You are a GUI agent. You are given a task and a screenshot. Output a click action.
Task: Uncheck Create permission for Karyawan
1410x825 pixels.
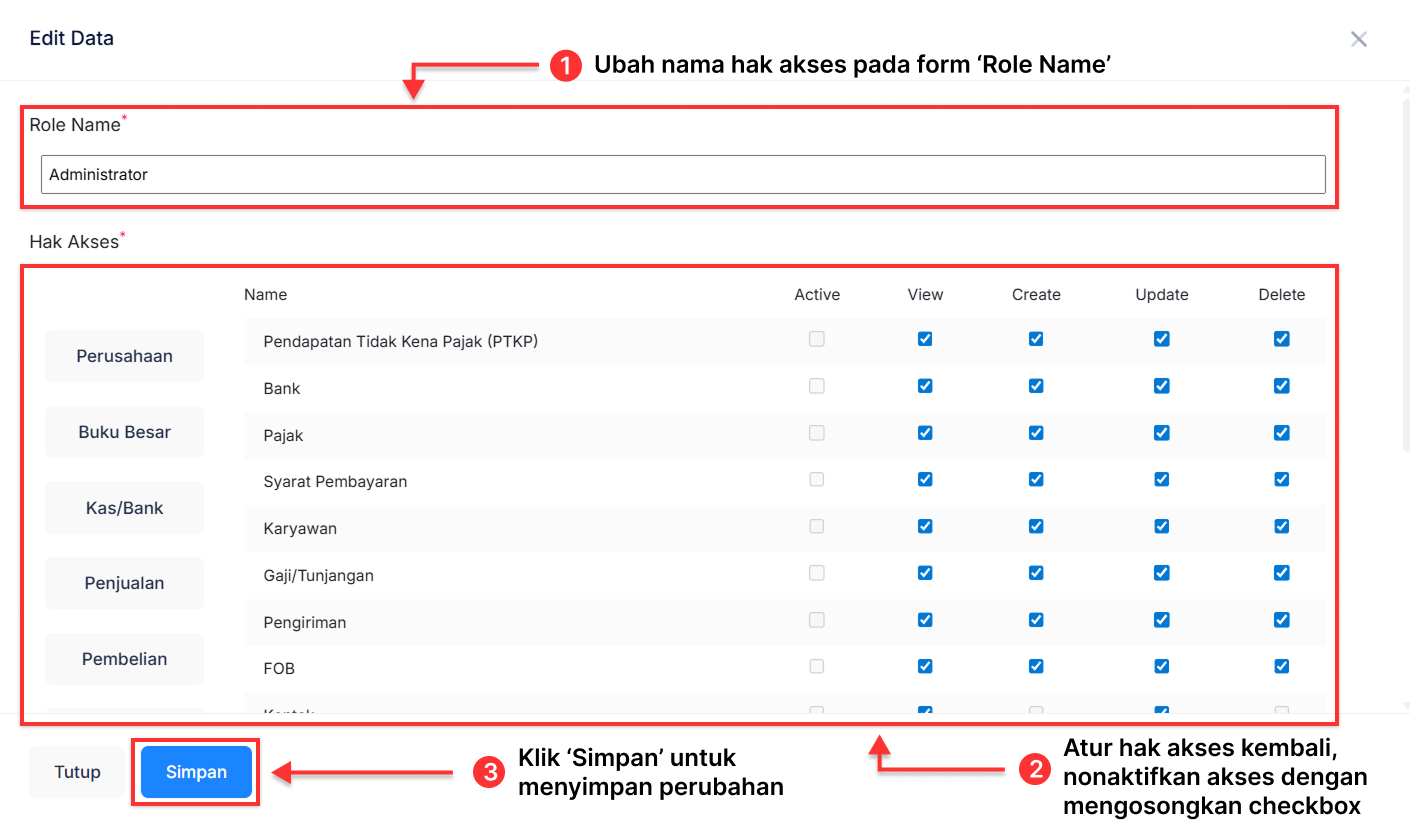click(x=1036, y=526)
